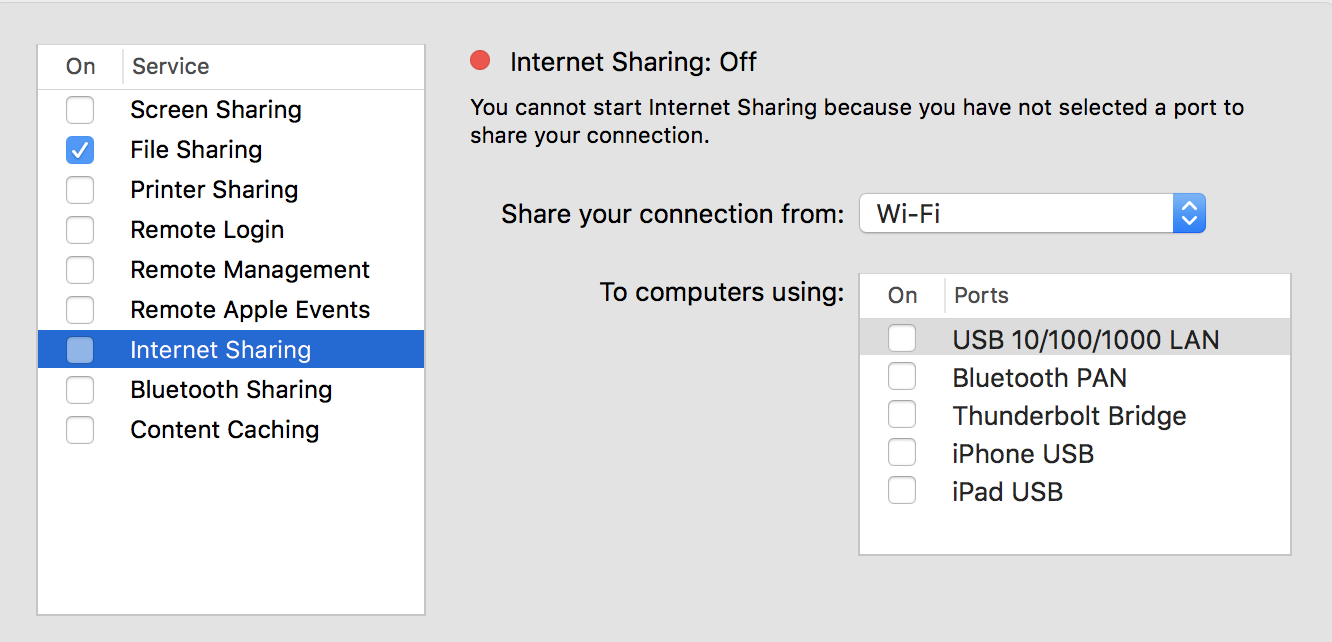This screenshot has height=642, width=1332.
Task: Tick the Internet Sharing checkbox
Action: pyautogui.click(x=80, y=350)
